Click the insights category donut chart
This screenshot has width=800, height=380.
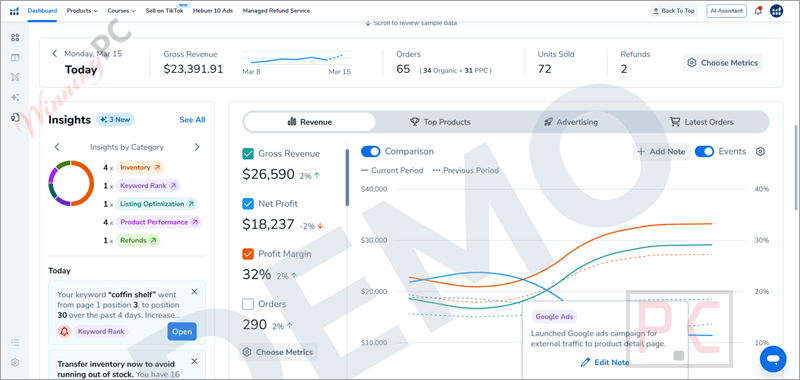tap(71, 183)
